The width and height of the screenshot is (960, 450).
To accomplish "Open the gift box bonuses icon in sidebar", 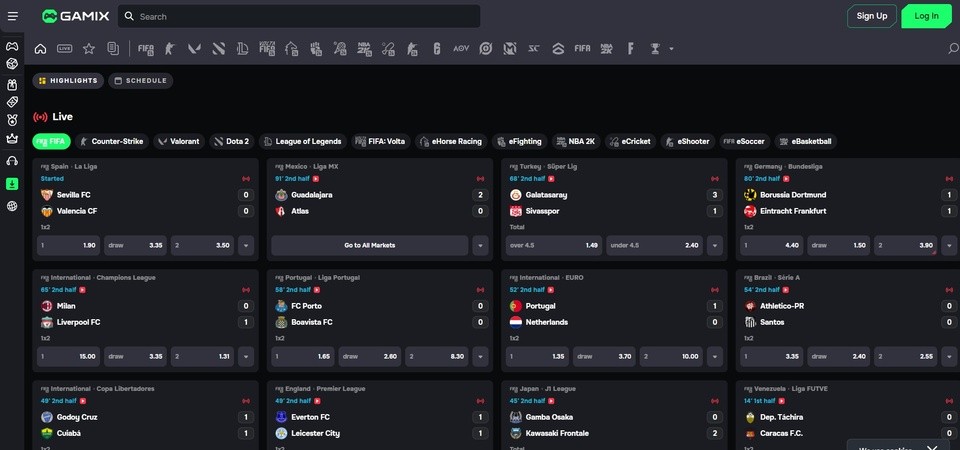I will (12, 84).
